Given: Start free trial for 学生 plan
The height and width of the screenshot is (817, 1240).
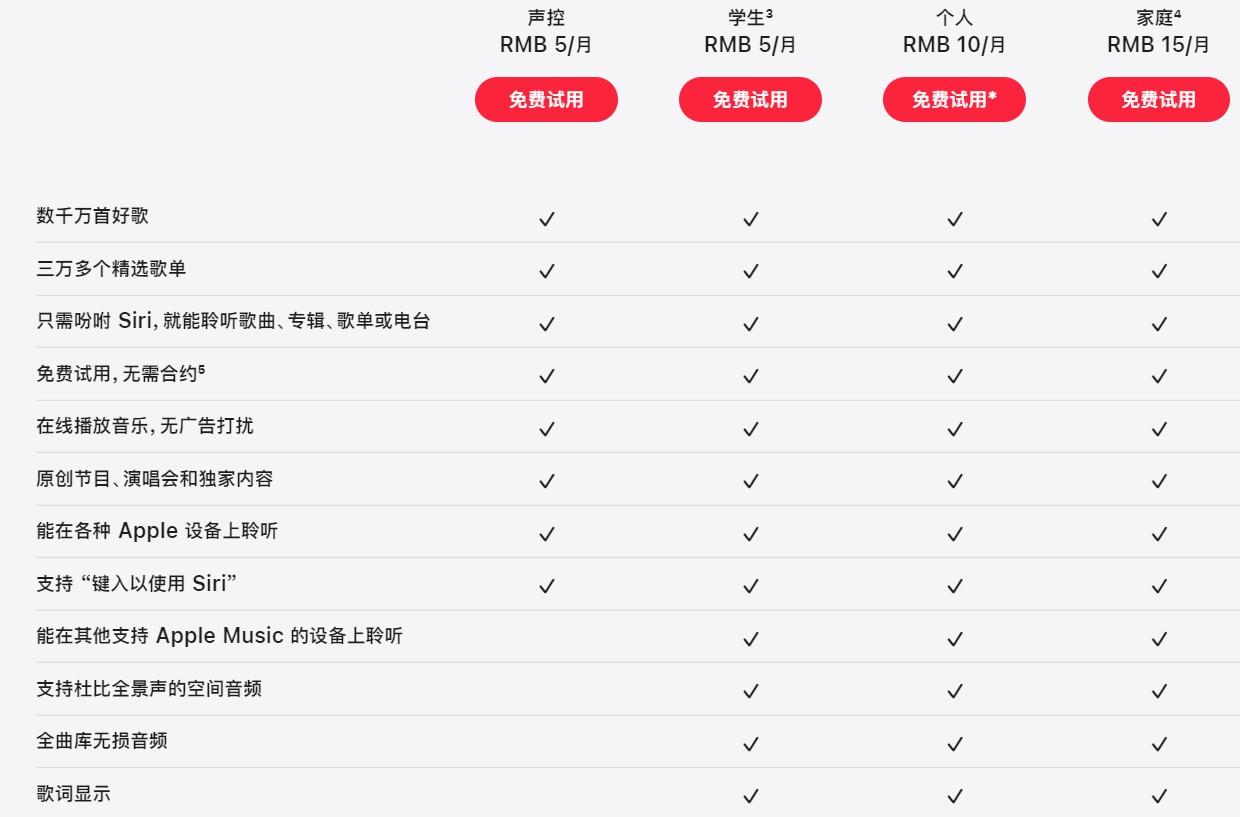Looking at the screenshot, I should pyautogui.click(x=750, y=100).
